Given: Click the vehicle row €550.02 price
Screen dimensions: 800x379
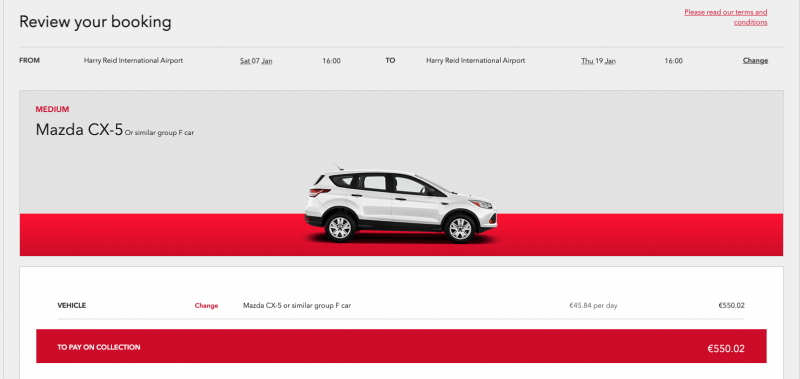Looking at the screenshot, I should (x=732, y=306).
